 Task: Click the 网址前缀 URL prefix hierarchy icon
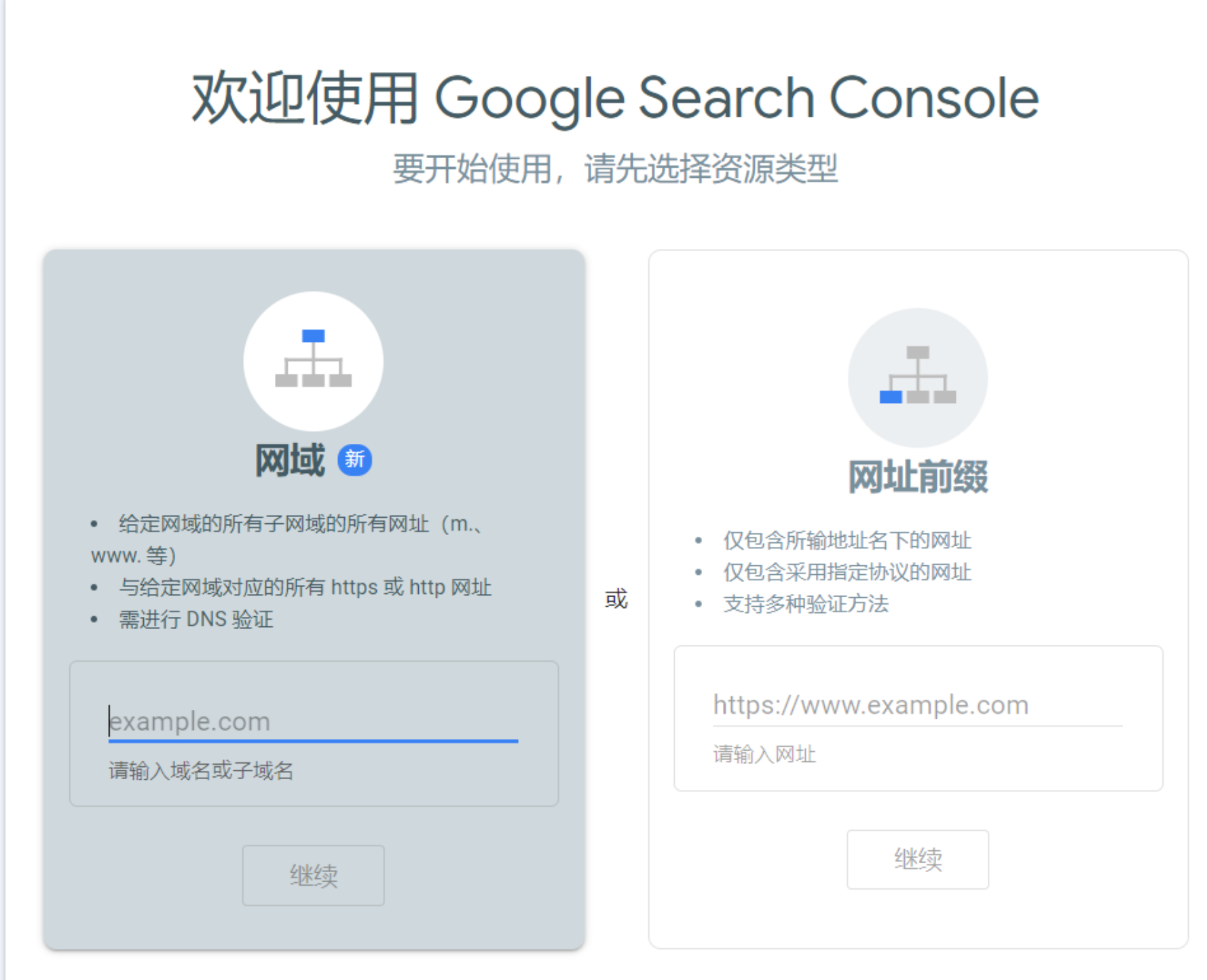coord(918,377)
